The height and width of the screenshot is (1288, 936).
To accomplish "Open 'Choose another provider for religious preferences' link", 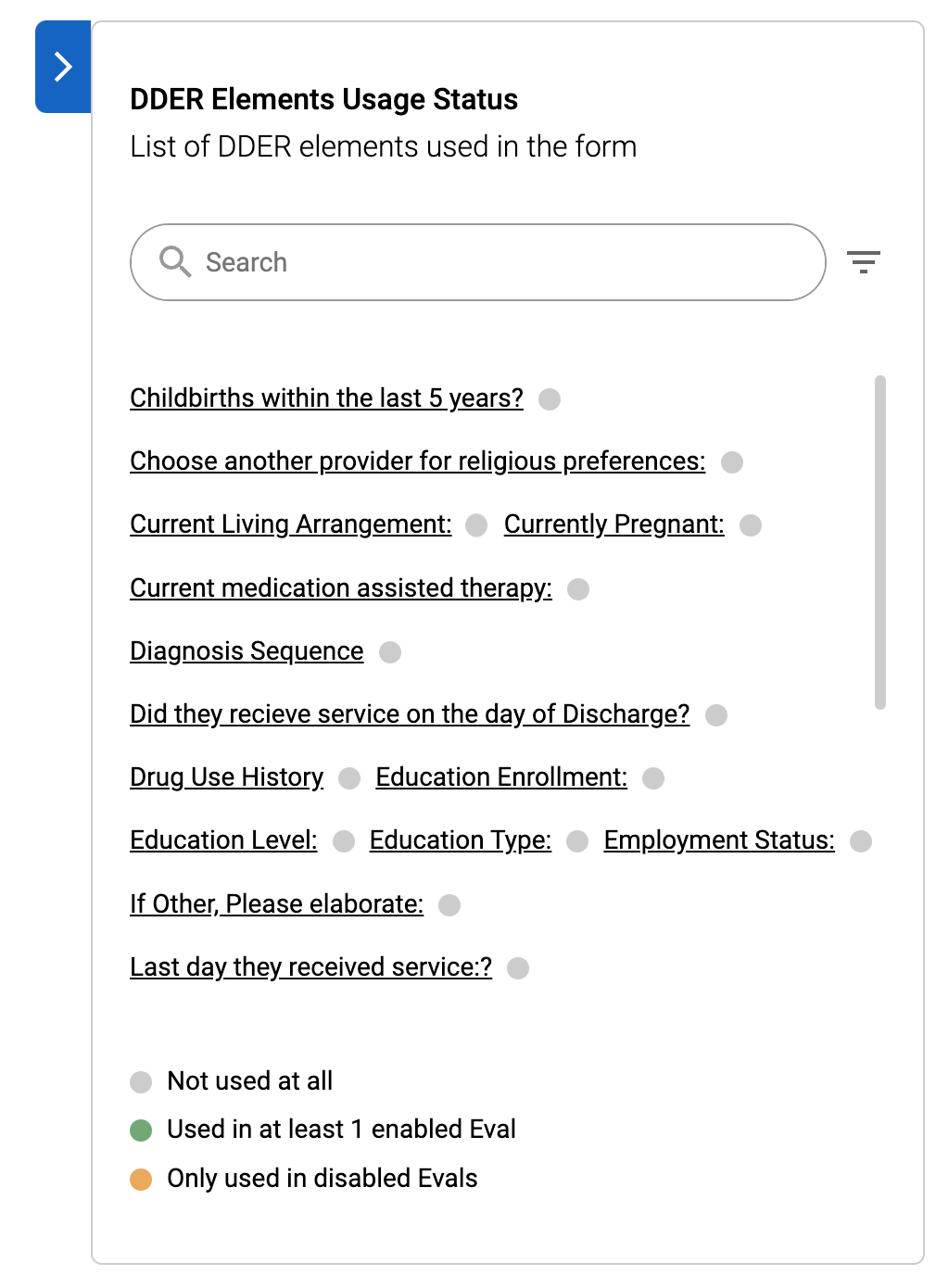I will point(417,461).
